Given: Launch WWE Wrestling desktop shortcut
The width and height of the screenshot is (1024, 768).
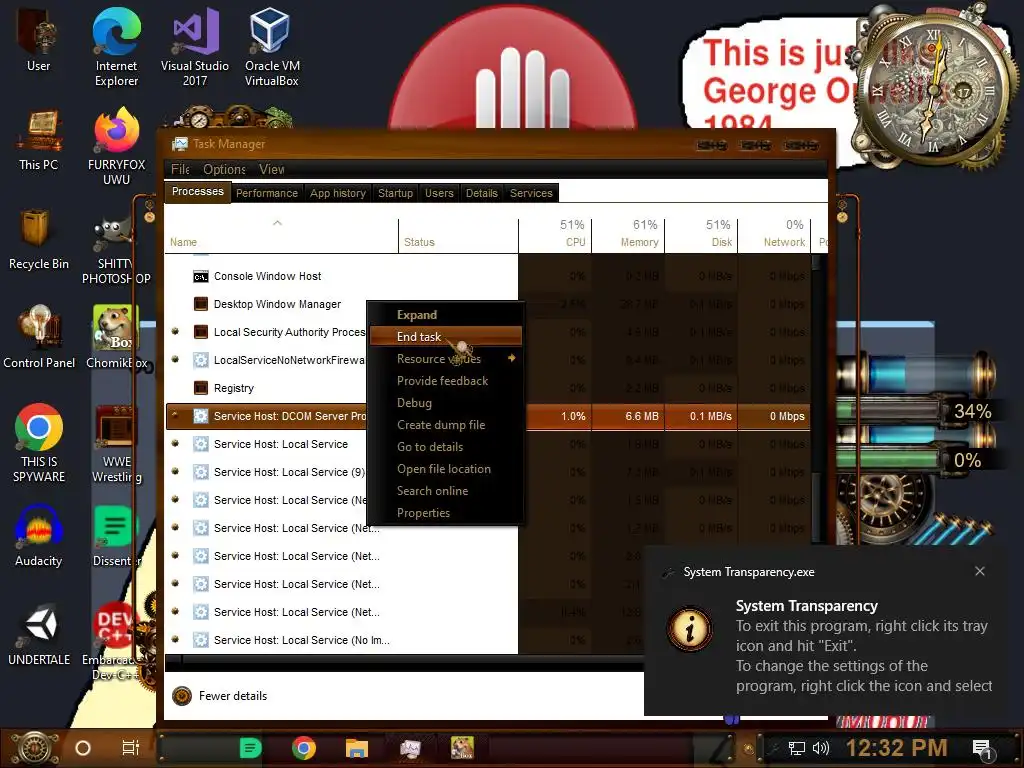Looking at the screenshot, I should (x=116, y=444).
